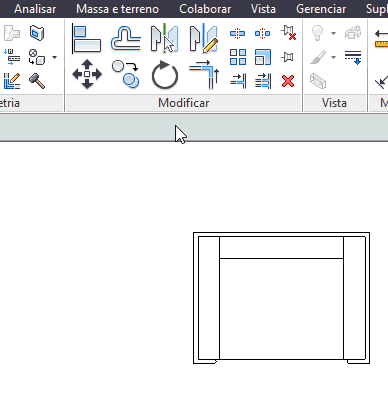Toggle the Pin element tool

coord(287,57)
